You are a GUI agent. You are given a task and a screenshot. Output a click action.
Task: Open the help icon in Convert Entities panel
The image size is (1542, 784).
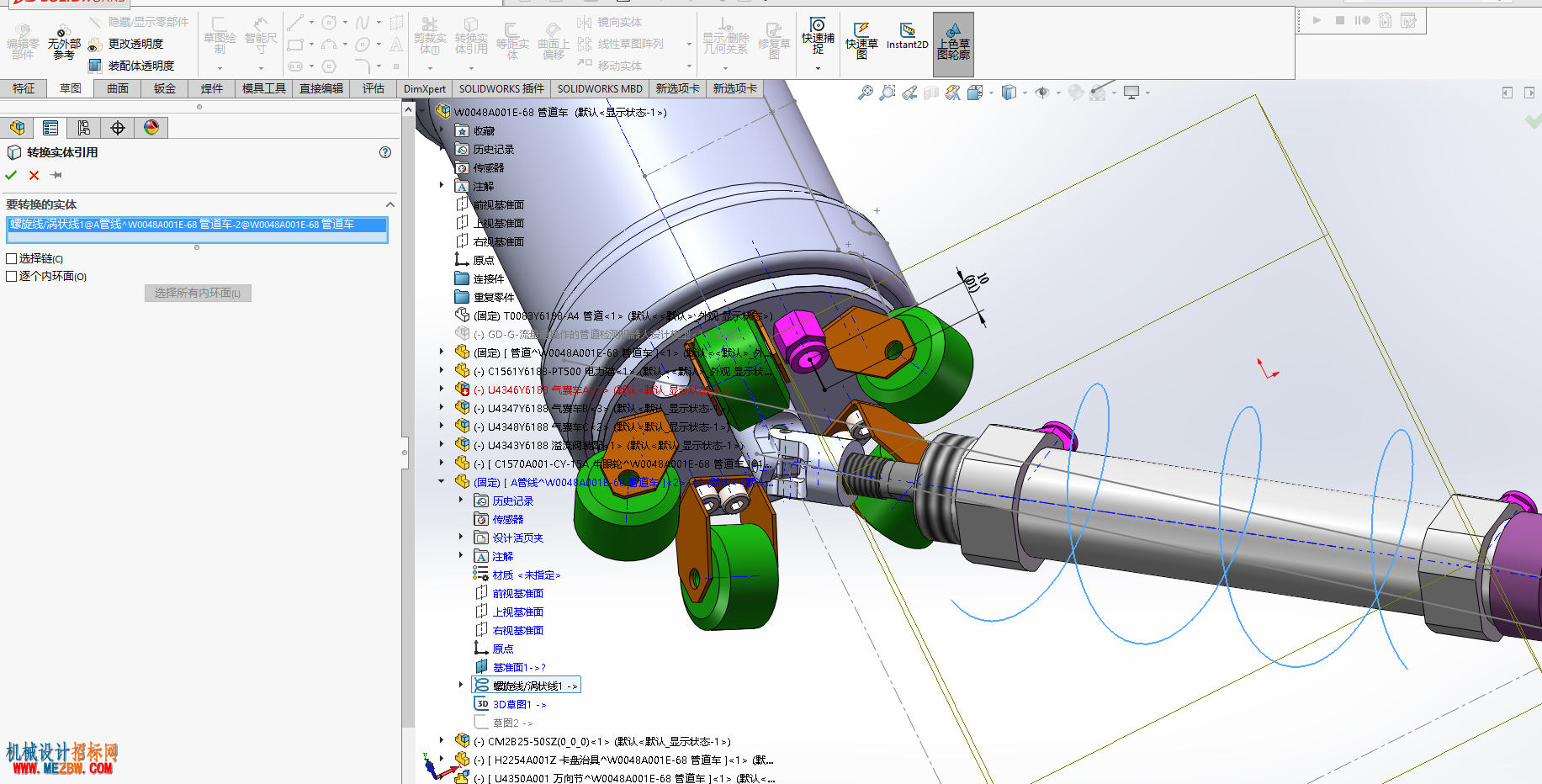click(x=385, y=152)
